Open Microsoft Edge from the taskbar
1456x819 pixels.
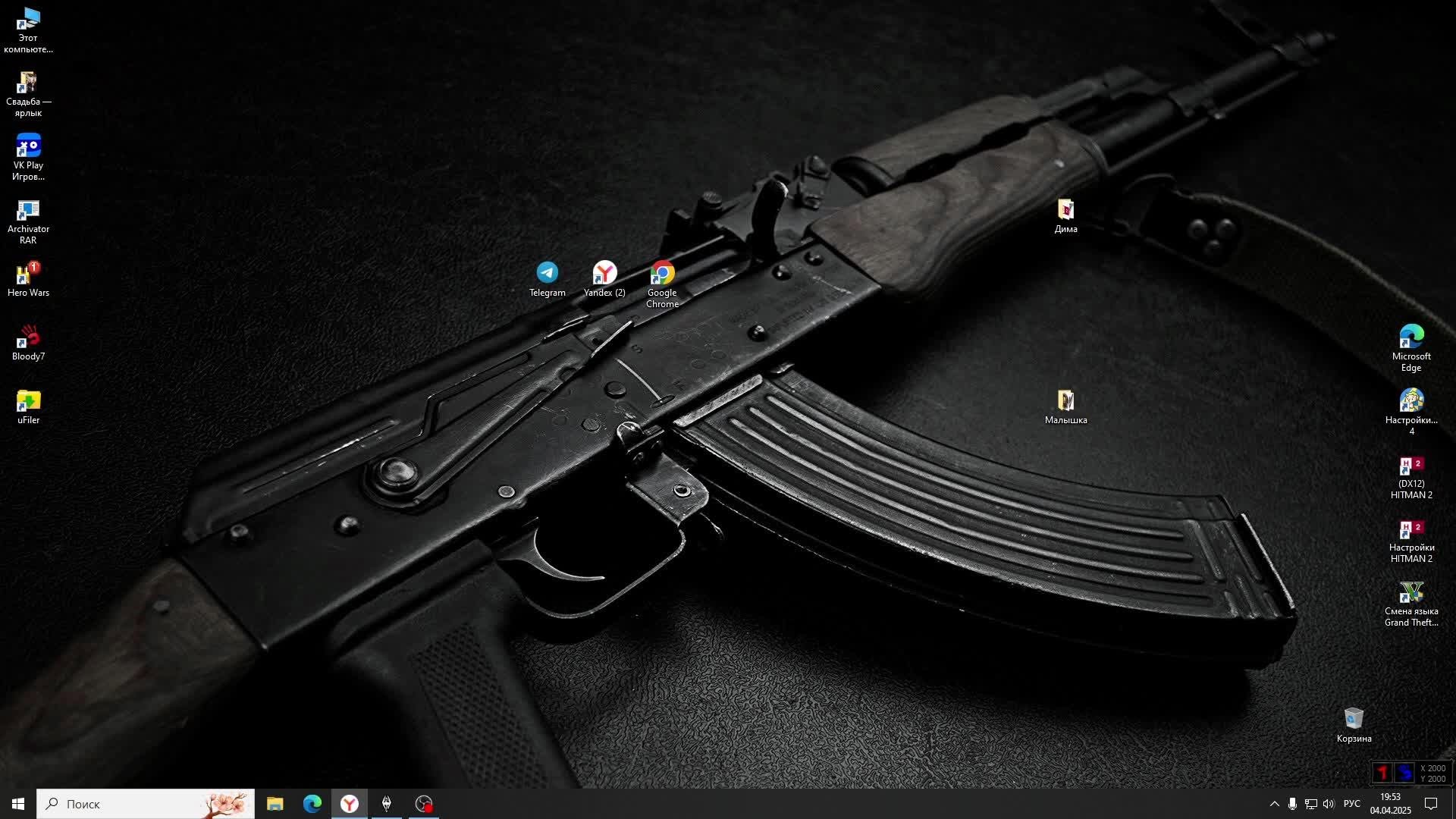(312, 804)
